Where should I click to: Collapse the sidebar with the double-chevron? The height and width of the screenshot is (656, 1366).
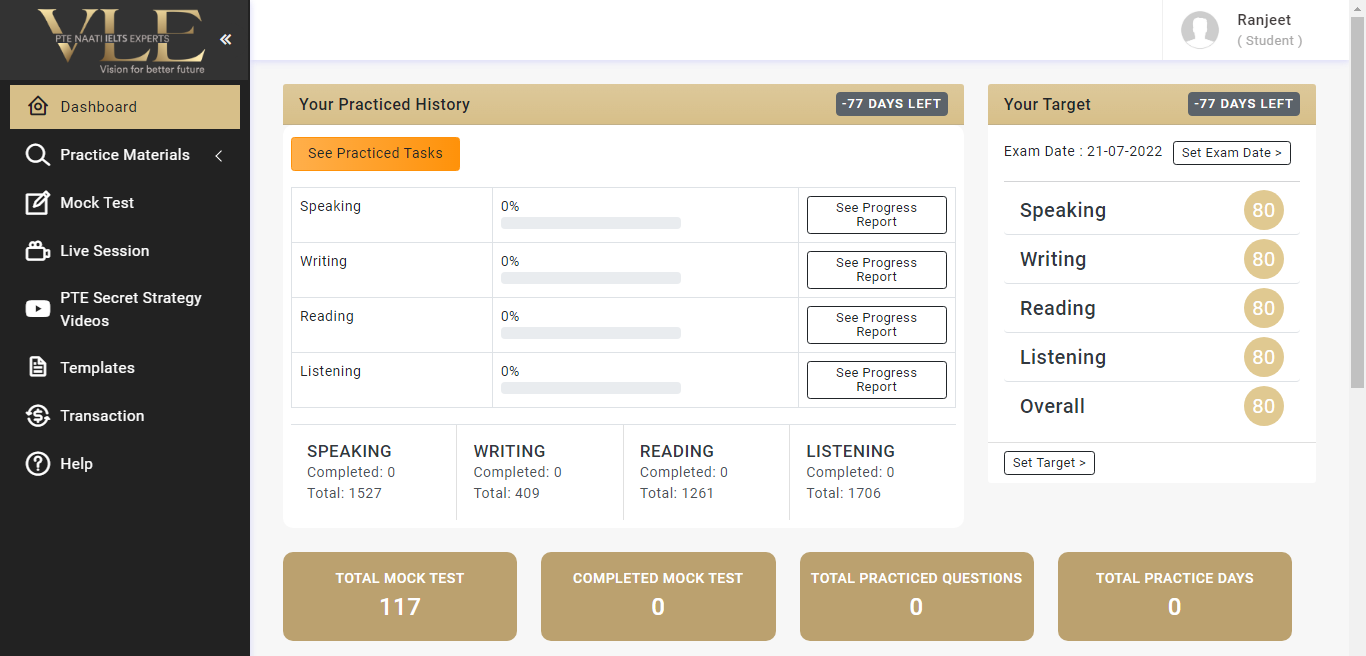pos(224,40)
